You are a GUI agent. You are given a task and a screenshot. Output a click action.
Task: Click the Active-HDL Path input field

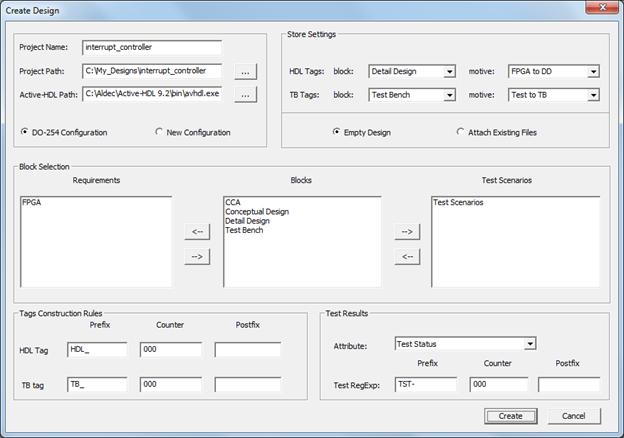click(152, 94)
